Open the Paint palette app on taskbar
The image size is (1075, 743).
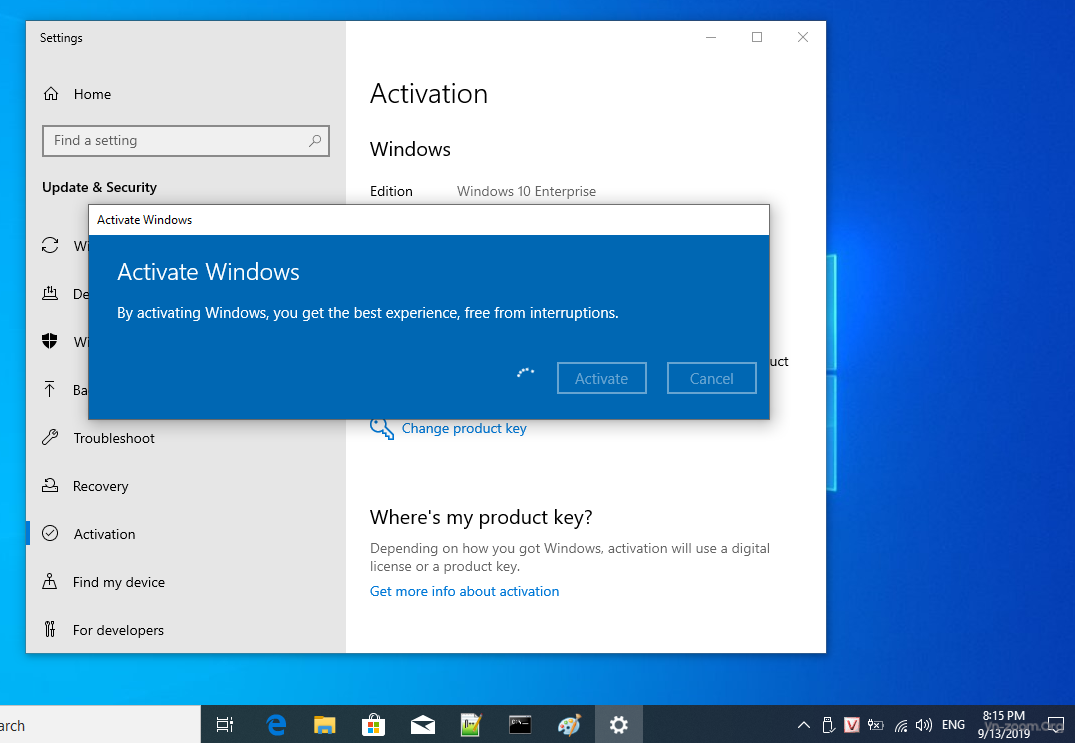569,724
